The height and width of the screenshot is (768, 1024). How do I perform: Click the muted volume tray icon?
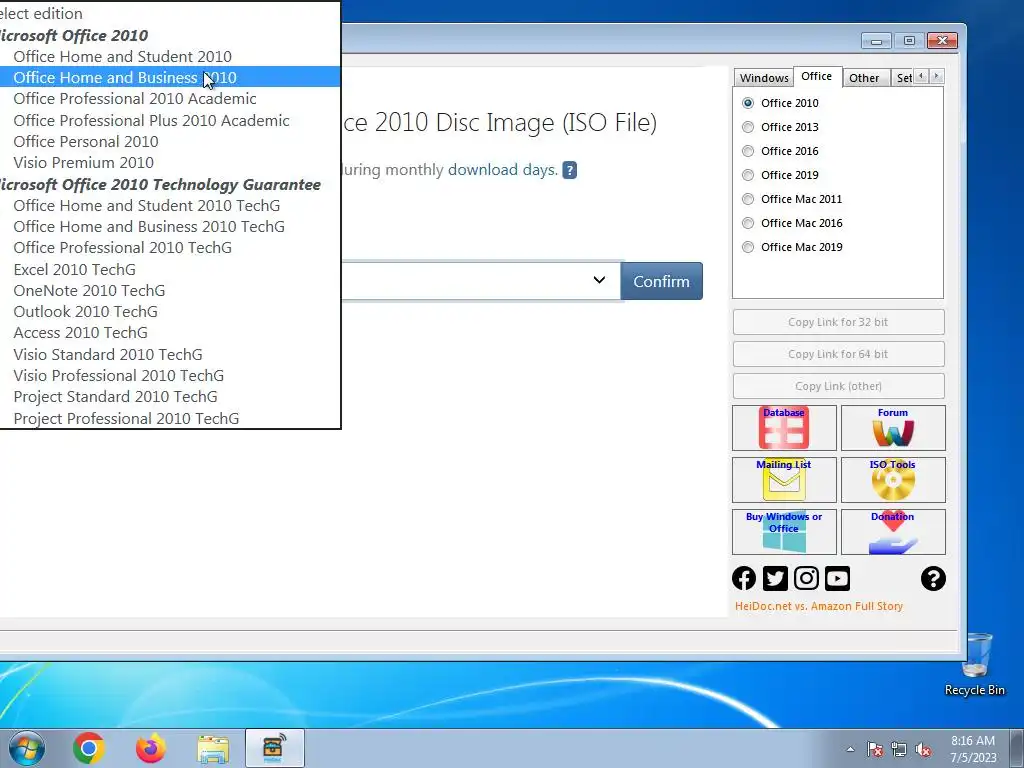pos(923,749)
